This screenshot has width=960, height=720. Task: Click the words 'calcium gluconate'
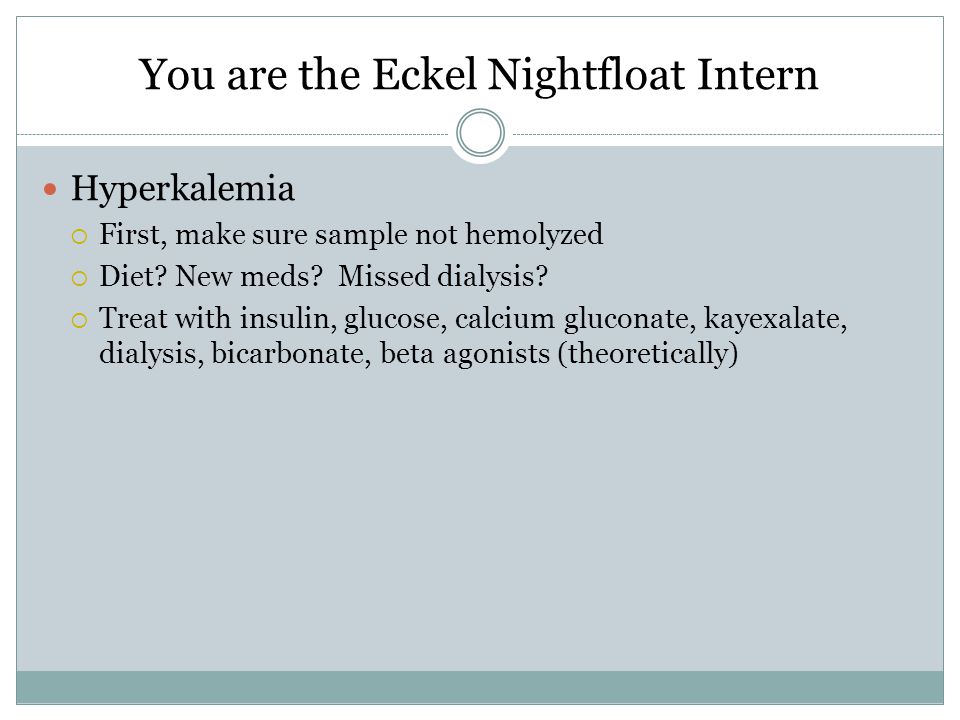tap(576, 319)
